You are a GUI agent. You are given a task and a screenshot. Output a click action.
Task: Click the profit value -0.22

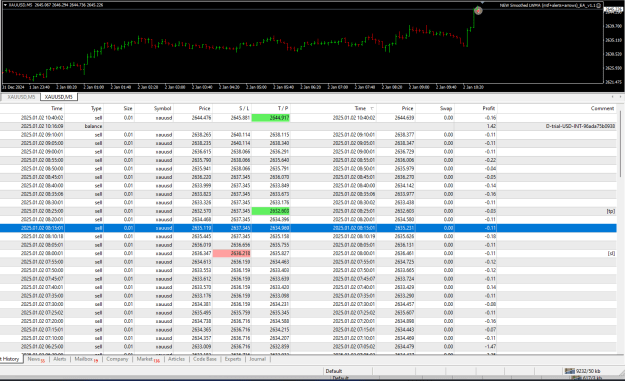click(x=490, y=160)
